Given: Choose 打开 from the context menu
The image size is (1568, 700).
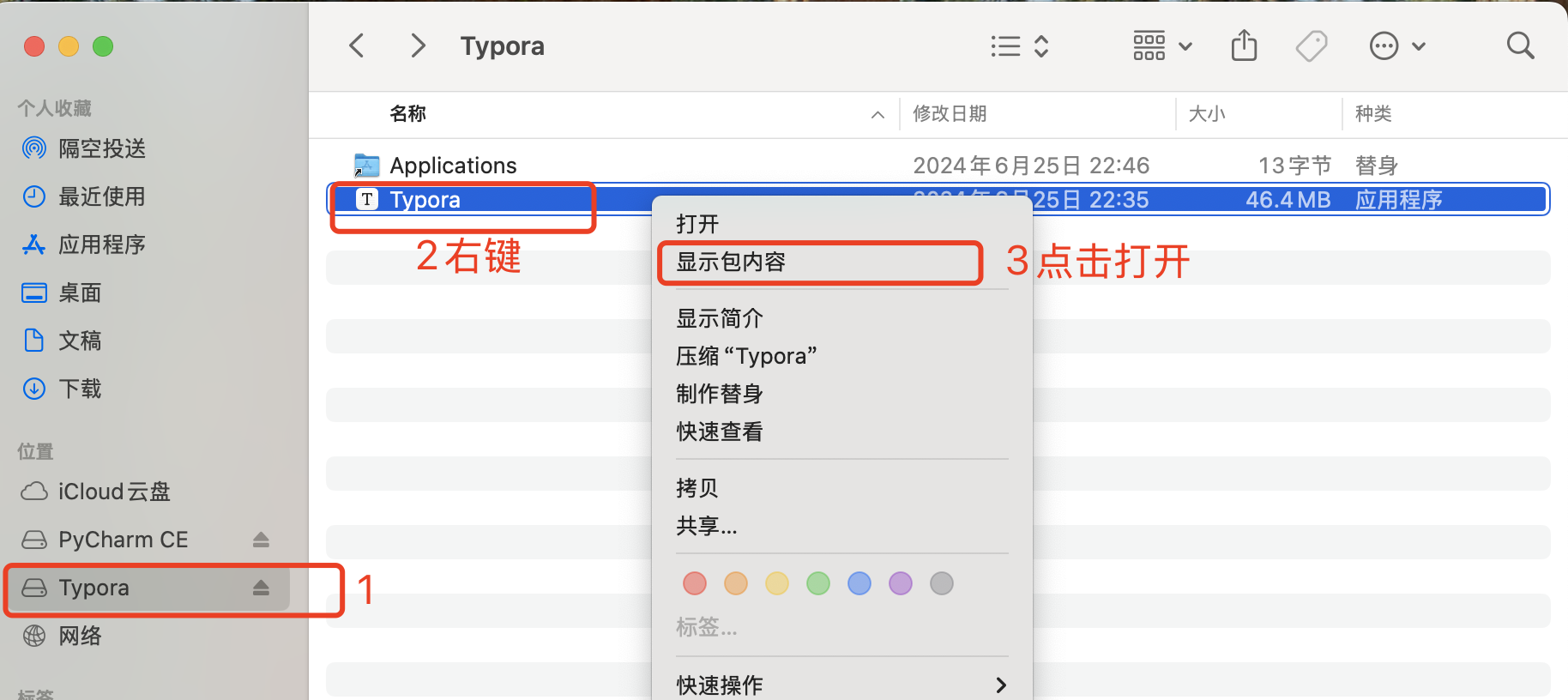Looking at the screenshot, I should (x=842, y=224).
